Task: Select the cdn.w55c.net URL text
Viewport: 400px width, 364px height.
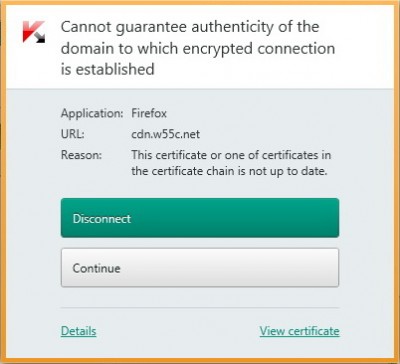Action: 166,134
